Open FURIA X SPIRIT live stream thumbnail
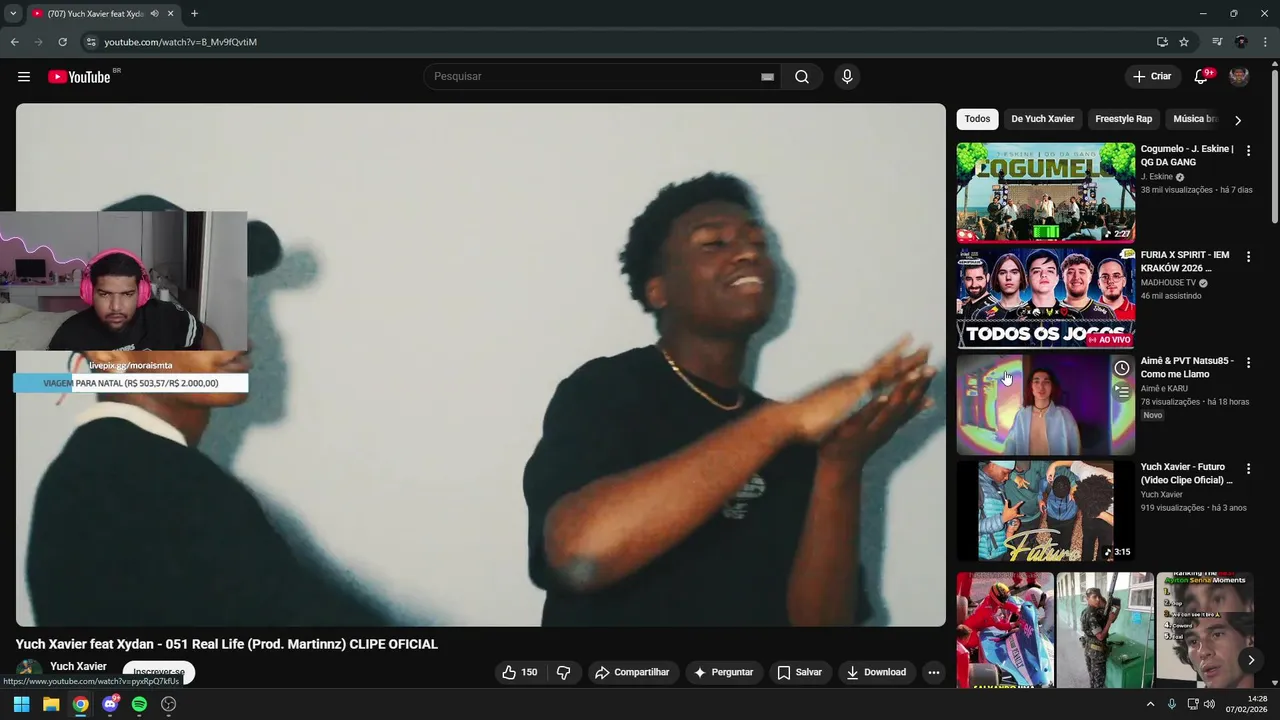Viewport: 1280px width, 720px height. 1045,298
